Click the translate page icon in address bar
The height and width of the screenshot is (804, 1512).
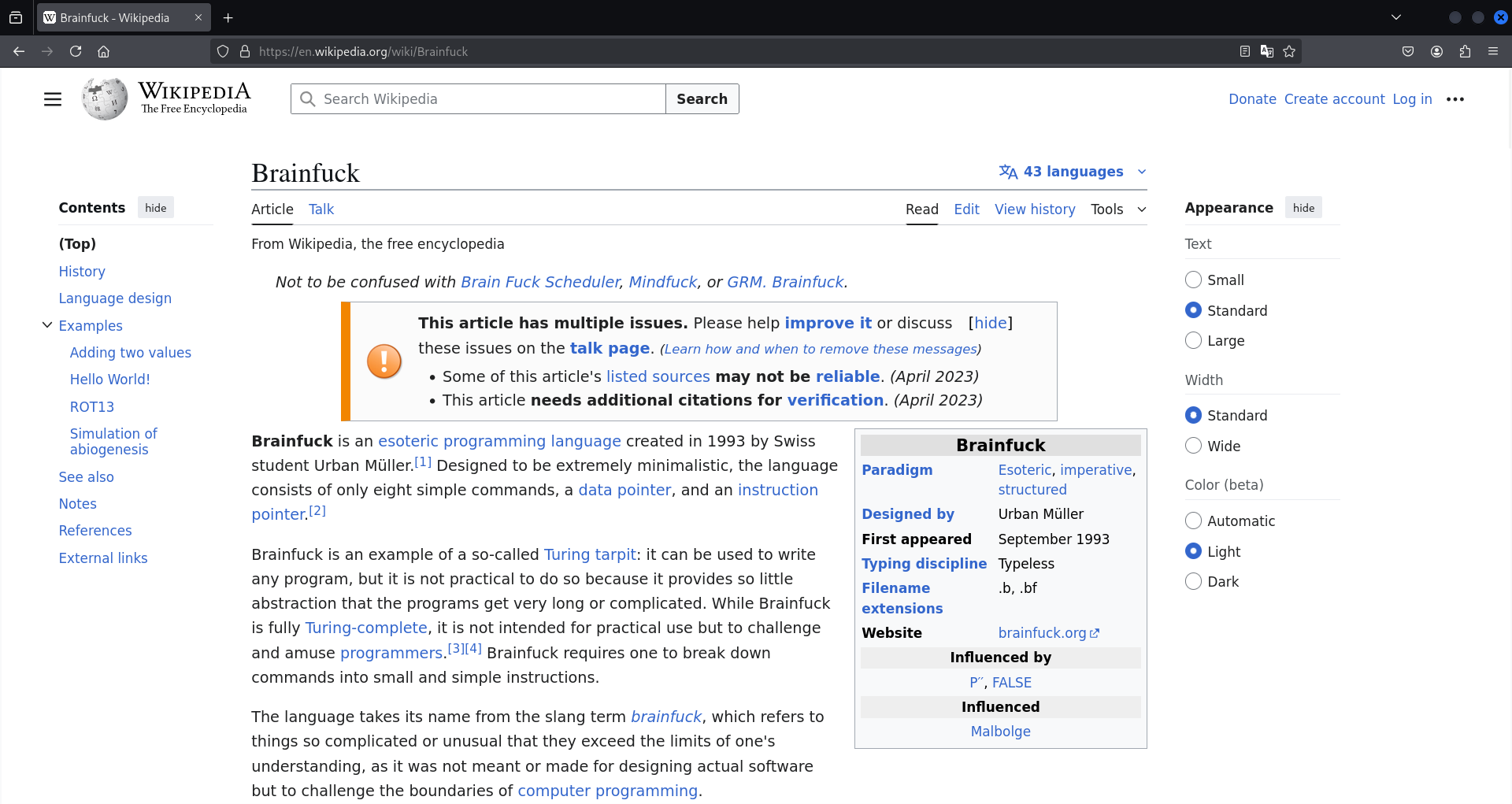pyautogui.click(x=1267, y=51)
